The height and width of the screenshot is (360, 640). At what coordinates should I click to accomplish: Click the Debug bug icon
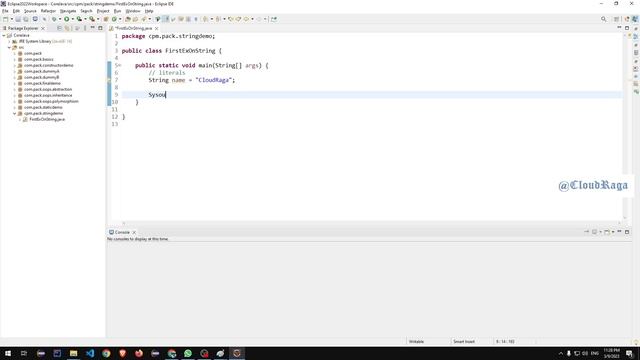click(54, 19)
